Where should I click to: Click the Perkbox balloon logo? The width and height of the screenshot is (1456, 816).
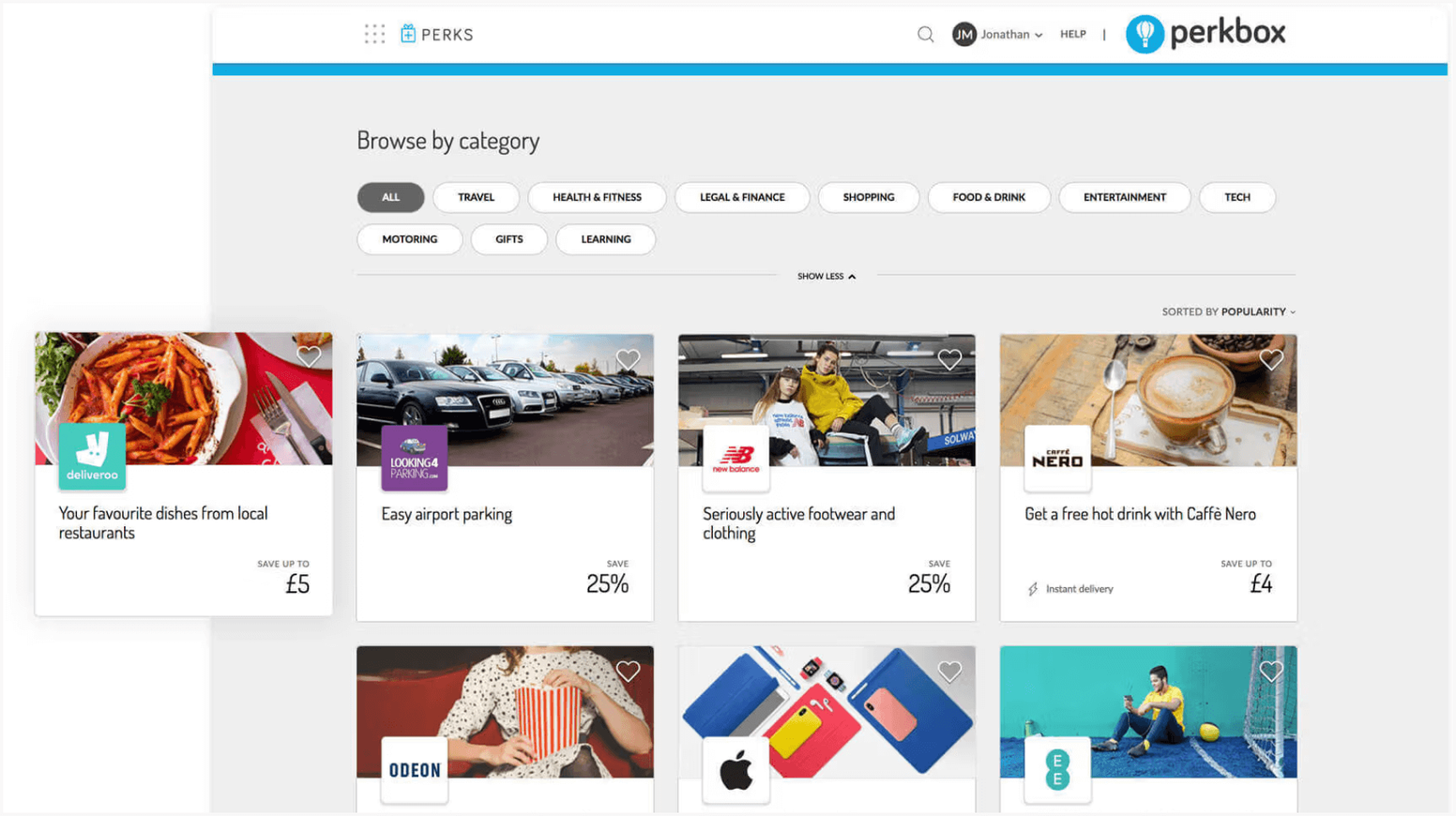coord(1145,35)
